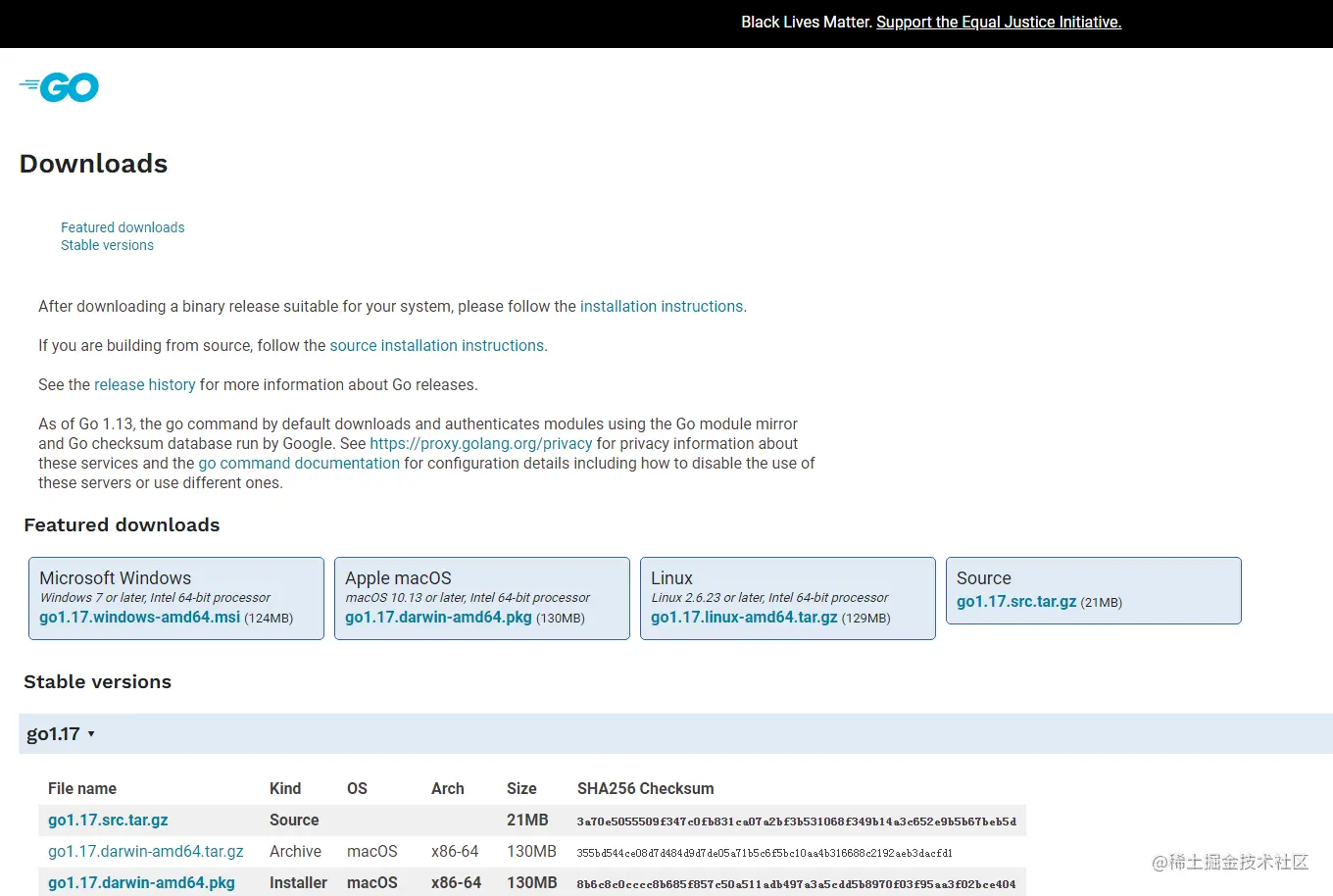Click Featured downloads section heading

(x=122, y=524)
